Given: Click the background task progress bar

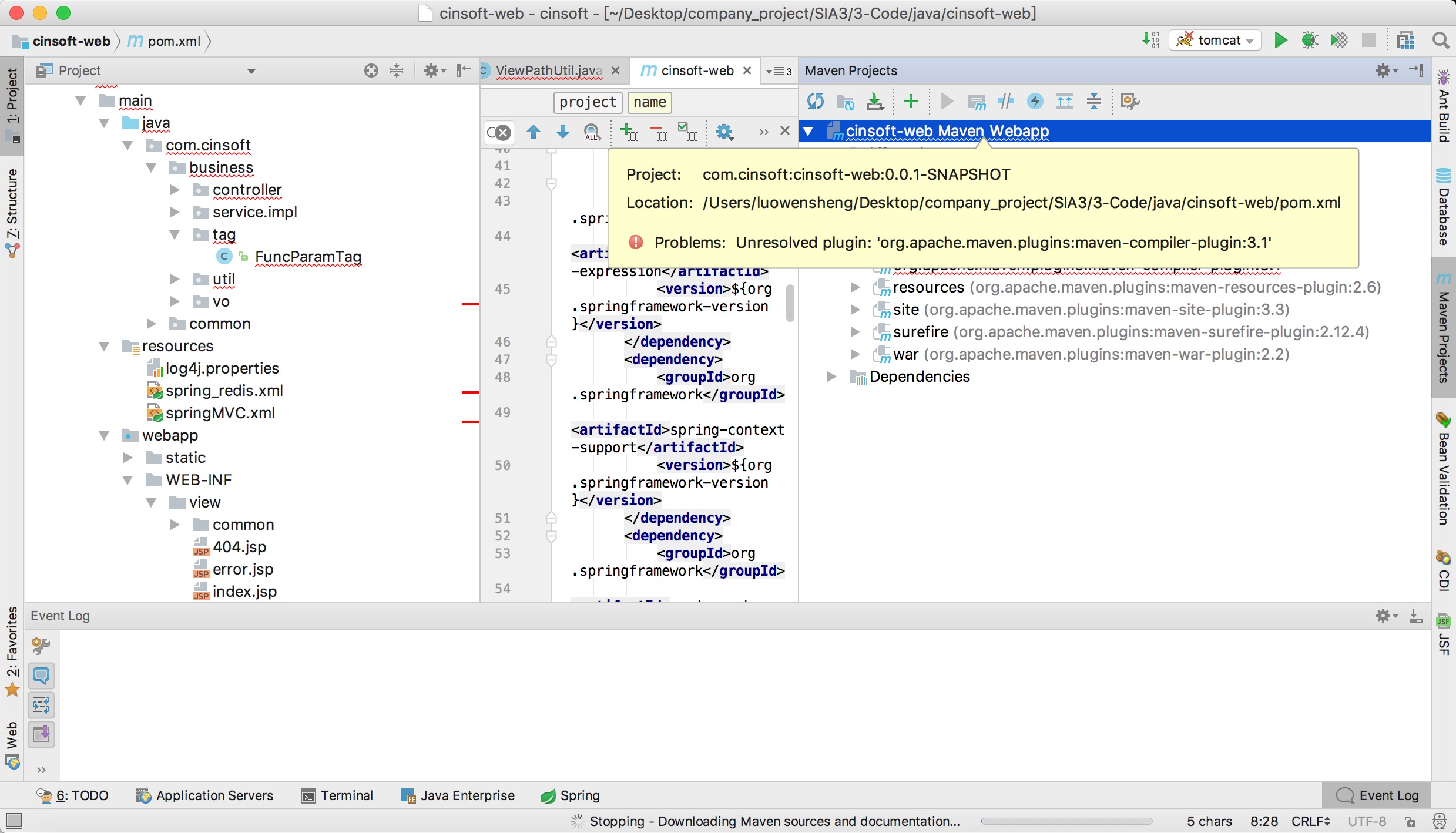Looking at the screenshot, I should 1066,821.
